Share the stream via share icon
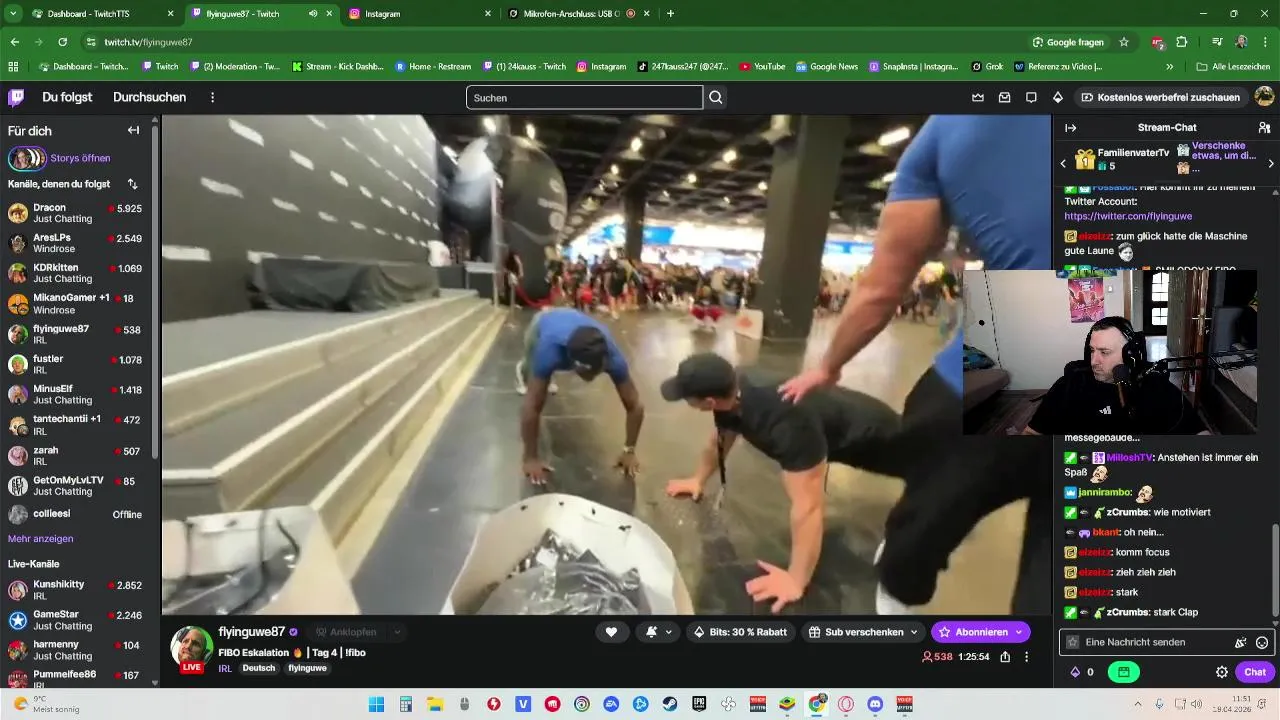The width and height of the screenshot is (1280, 720). pos(1005,657)
